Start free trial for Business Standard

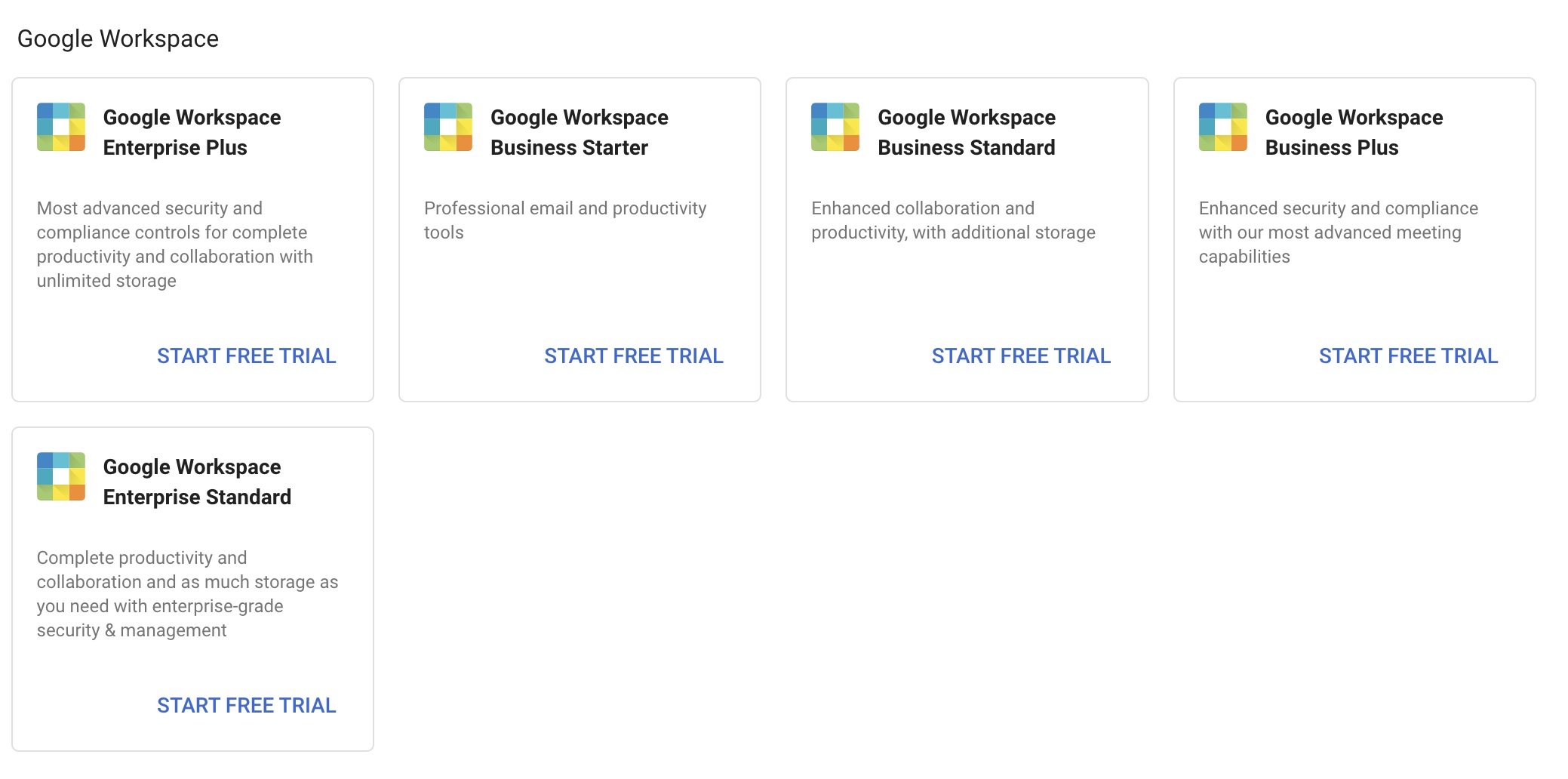(1021, 356)
